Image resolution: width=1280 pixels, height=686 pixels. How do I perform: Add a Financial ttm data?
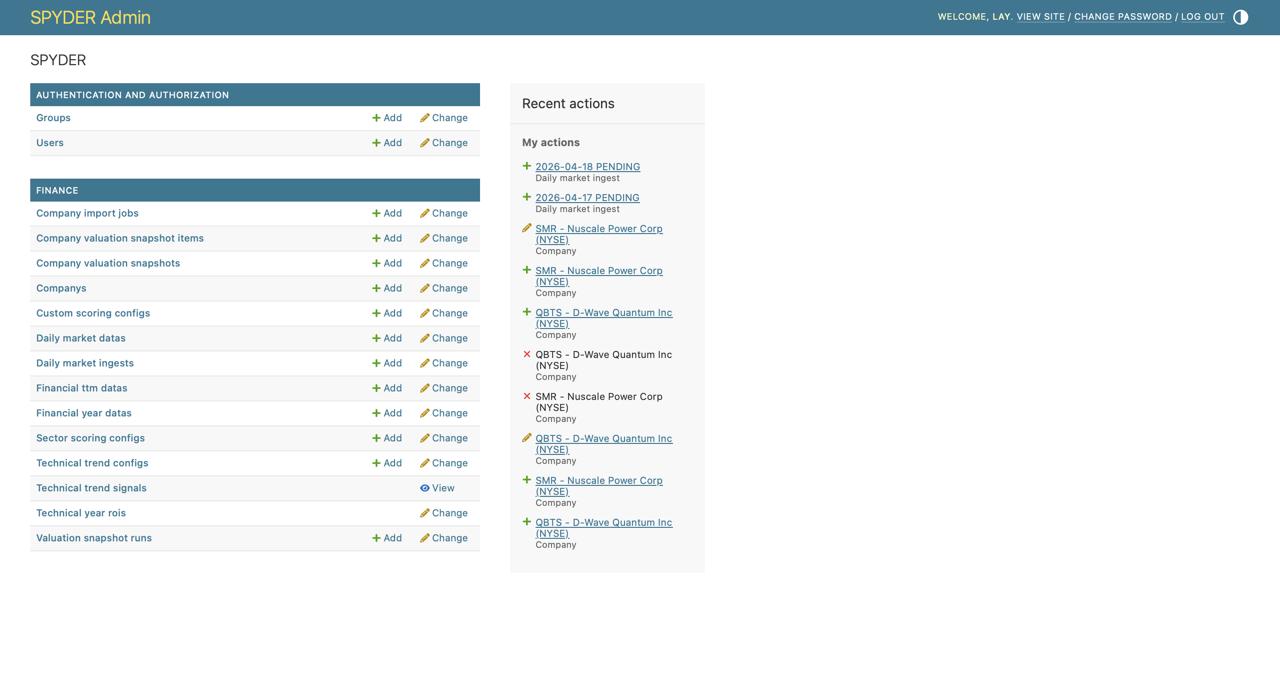[387, 388]
